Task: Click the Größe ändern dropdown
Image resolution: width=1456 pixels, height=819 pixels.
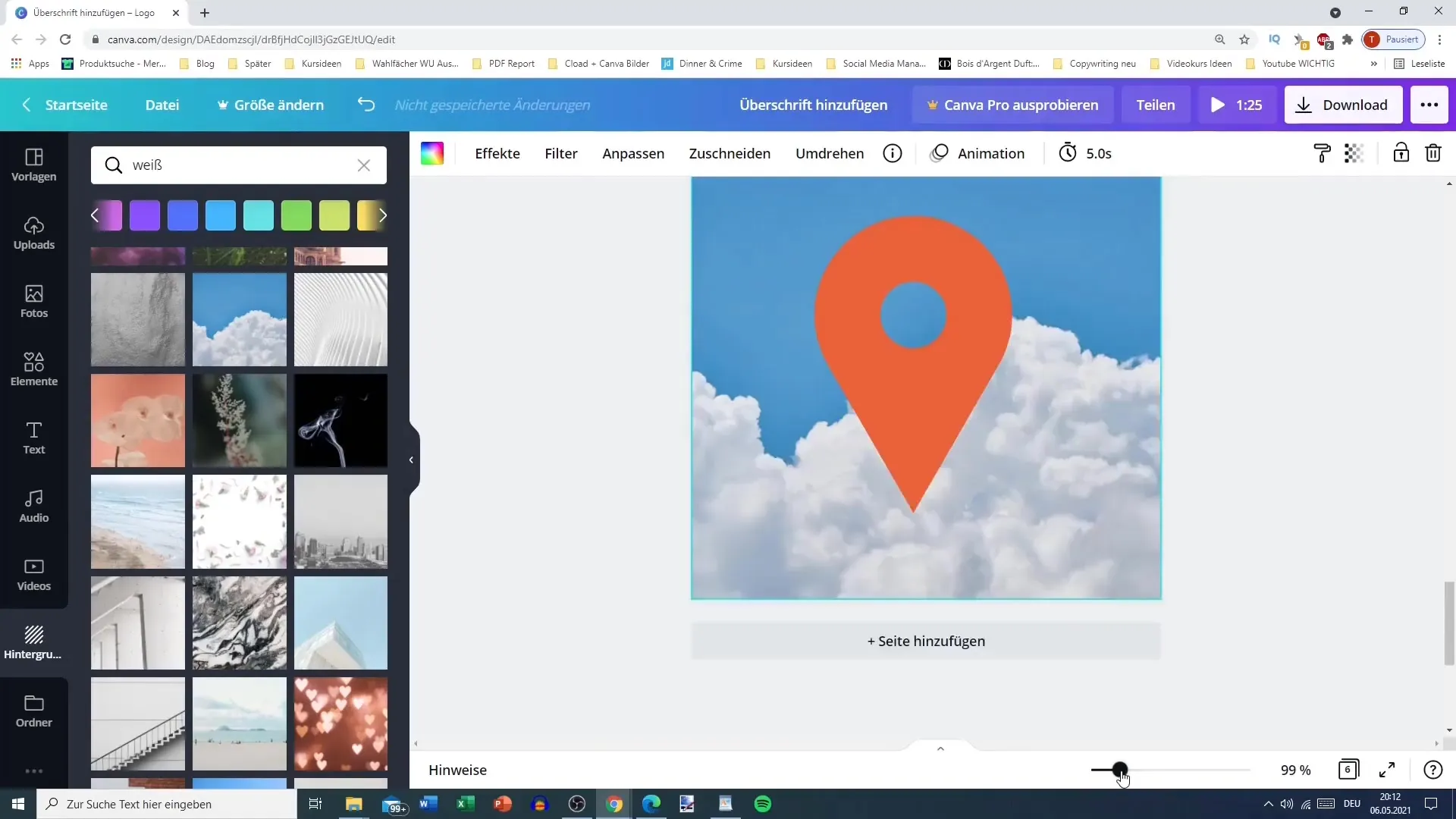Action: tap(270, 105)
